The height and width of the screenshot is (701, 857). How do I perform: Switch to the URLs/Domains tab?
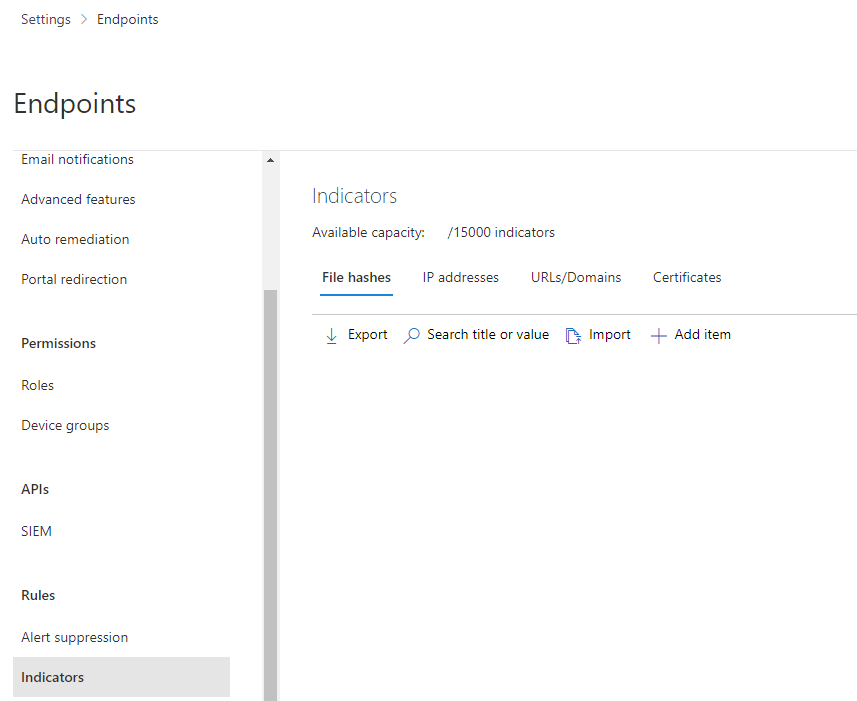click(576, 278)
